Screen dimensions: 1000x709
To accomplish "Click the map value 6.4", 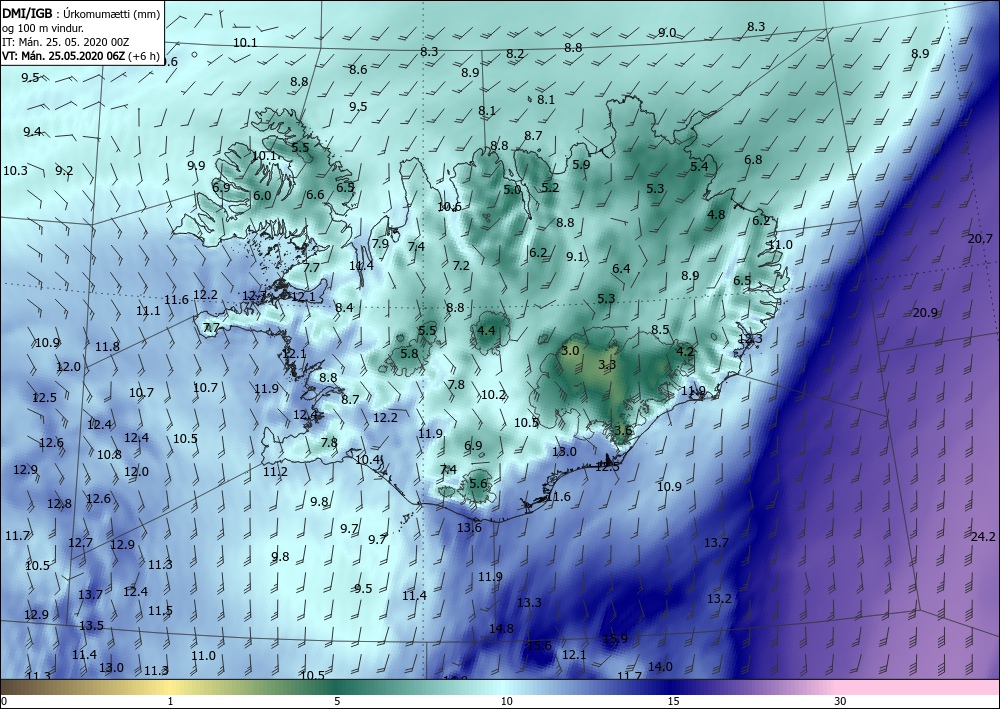I will pos(621,268).
